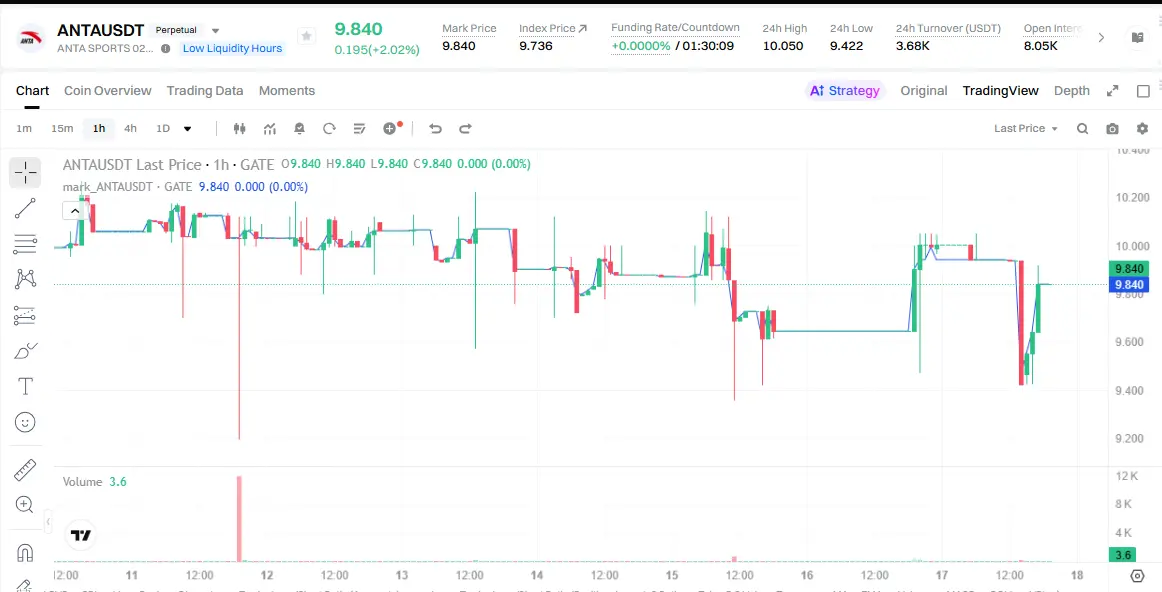
Task: Expand more timeframe options dropdown
Action: tap(187, 128)
